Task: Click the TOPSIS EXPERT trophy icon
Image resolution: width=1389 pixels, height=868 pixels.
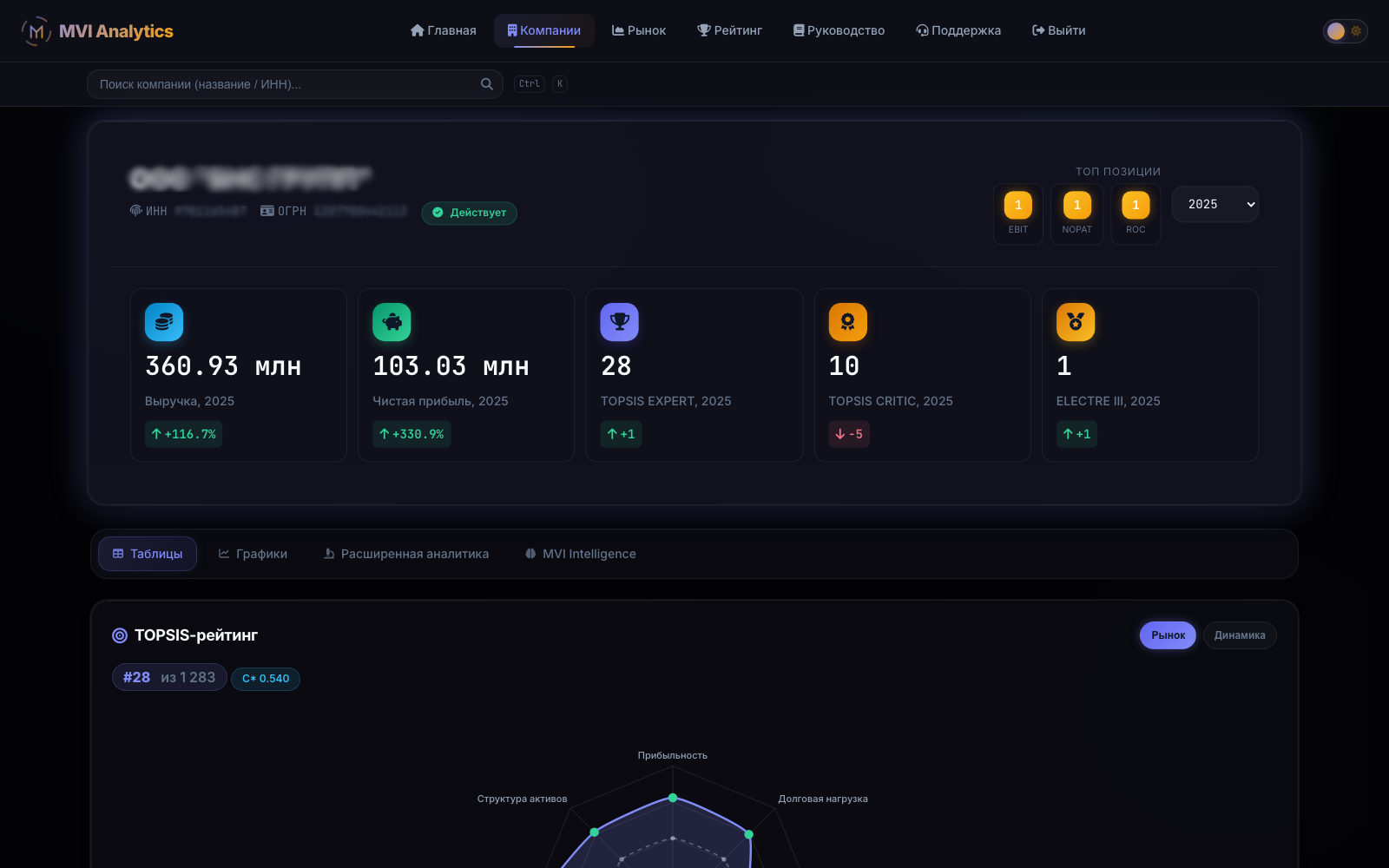Action: (x=620, y=322)
